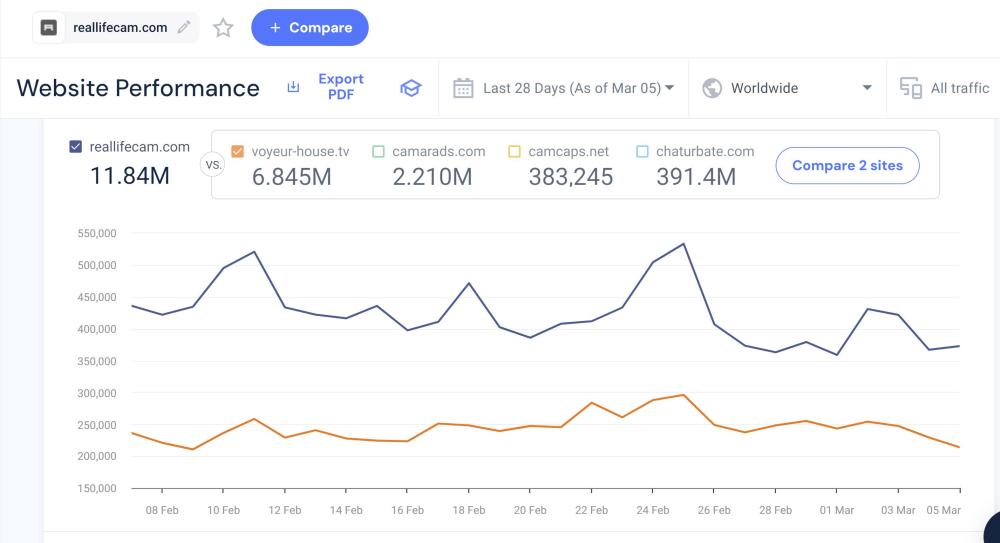This screenshot has width=1000, height=543.
Task: Click the calendar icon for date range
Action: click(463, 88)
